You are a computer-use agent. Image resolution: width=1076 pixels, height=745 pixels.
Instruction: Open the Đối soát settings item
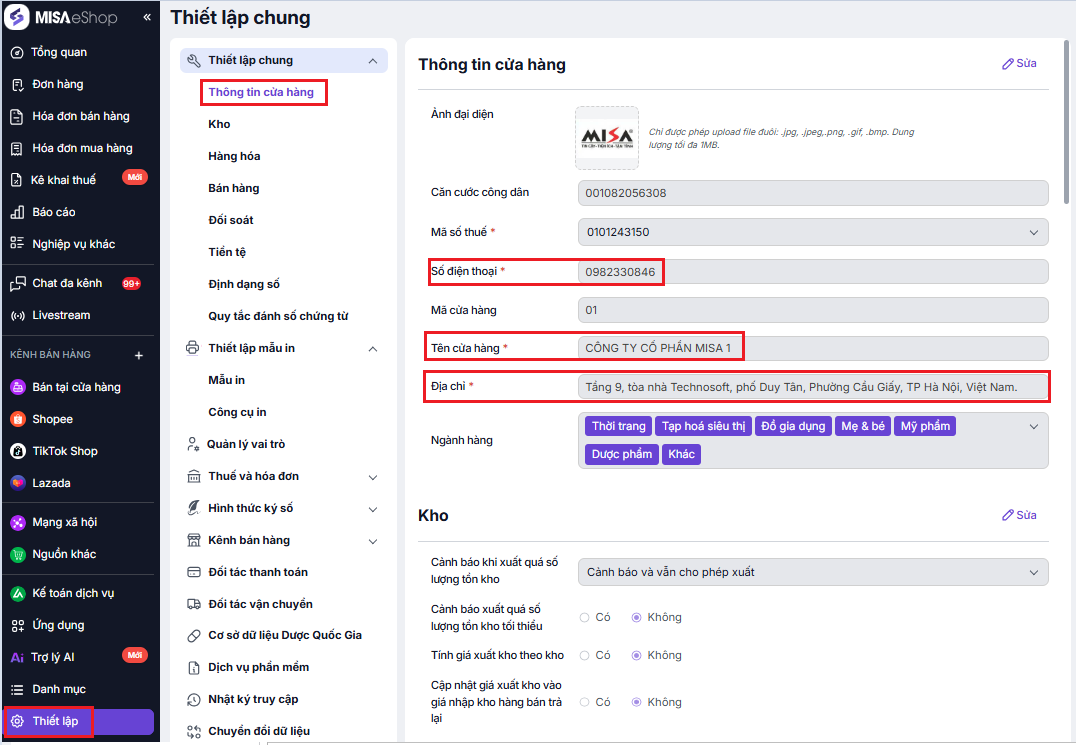[231, 220]
